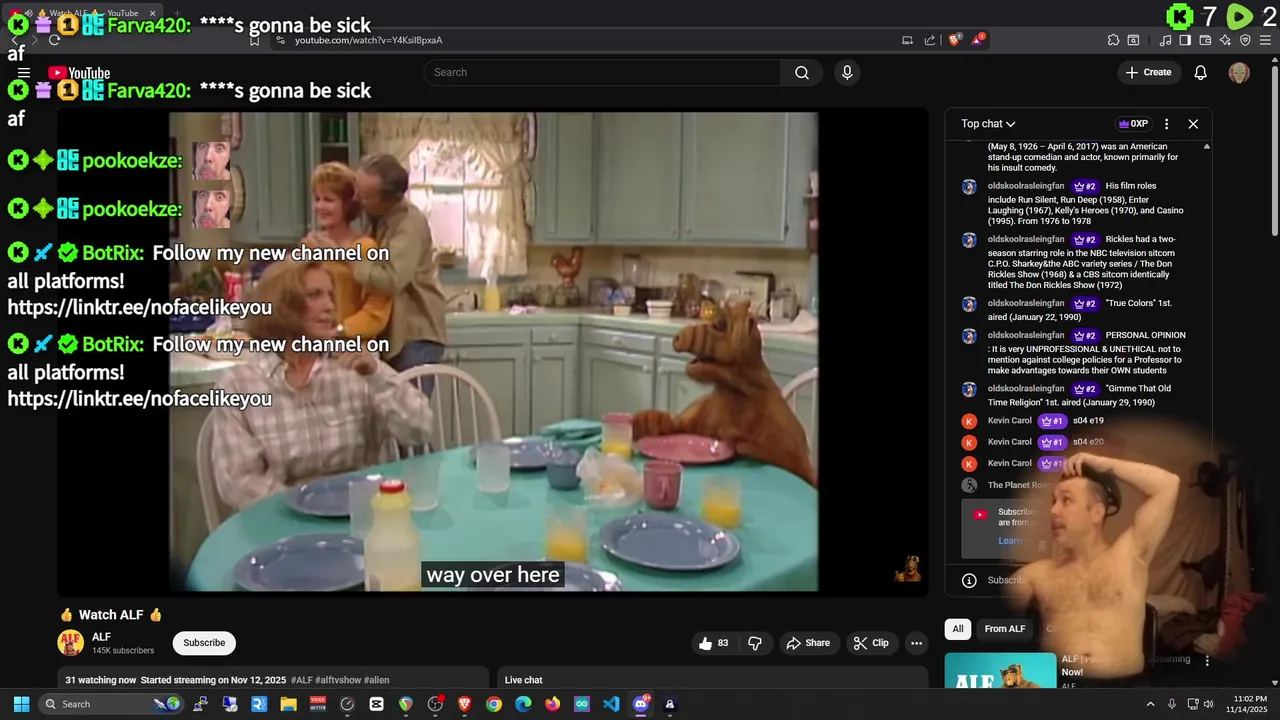Click the YouTube logo to go home

click(78, 73)
